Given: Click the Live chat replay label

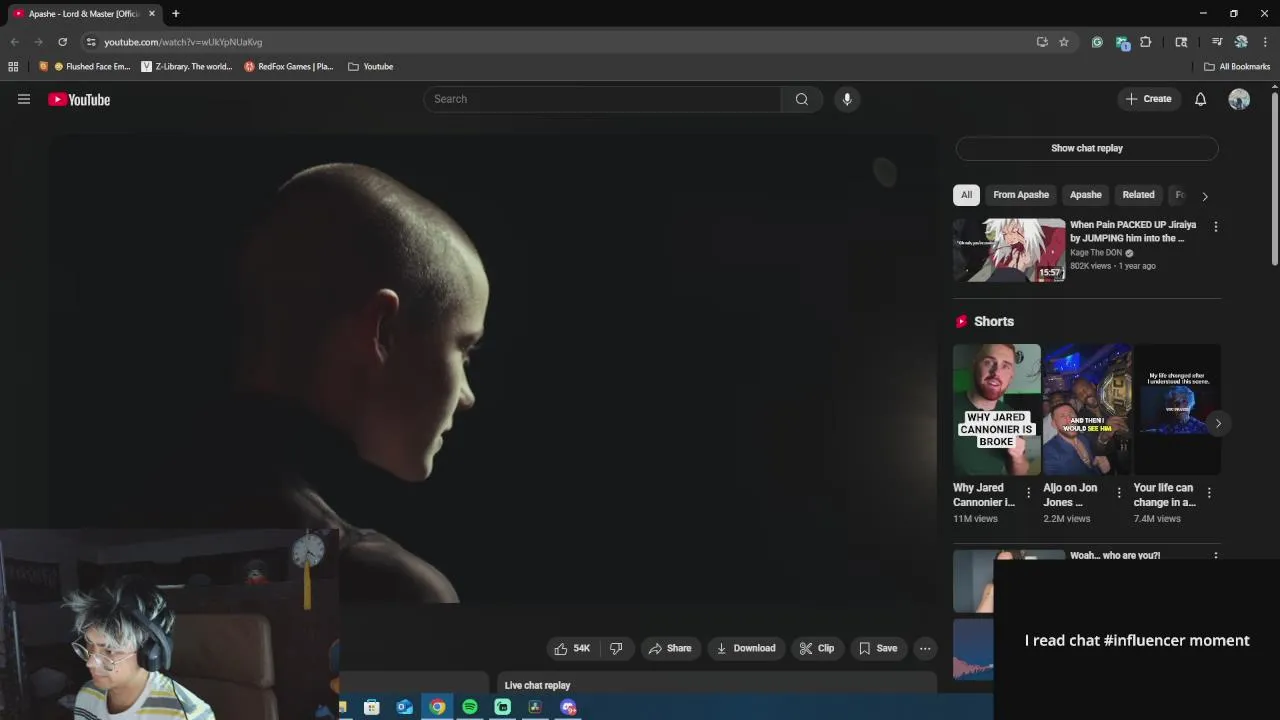Looking at the screenshot, I should point(537,685).
